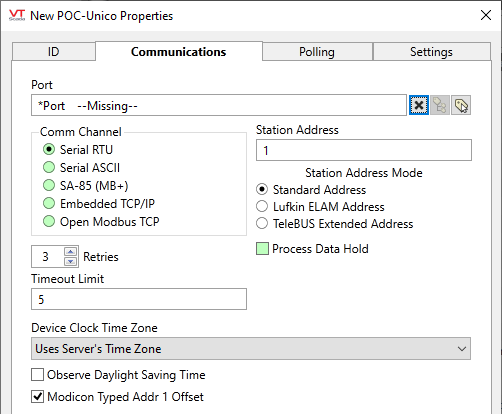Switch to the Polling tab
This screenshot has height=414, width=502.
pyautogui.click(x=317, y=52)
